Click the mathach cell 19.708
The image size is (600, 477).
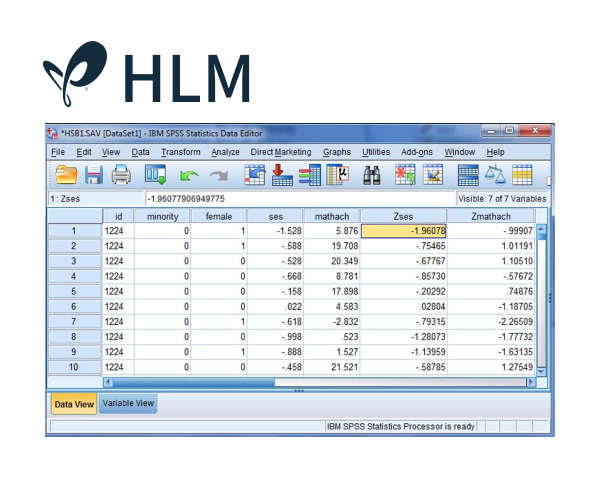coord(332,246)
